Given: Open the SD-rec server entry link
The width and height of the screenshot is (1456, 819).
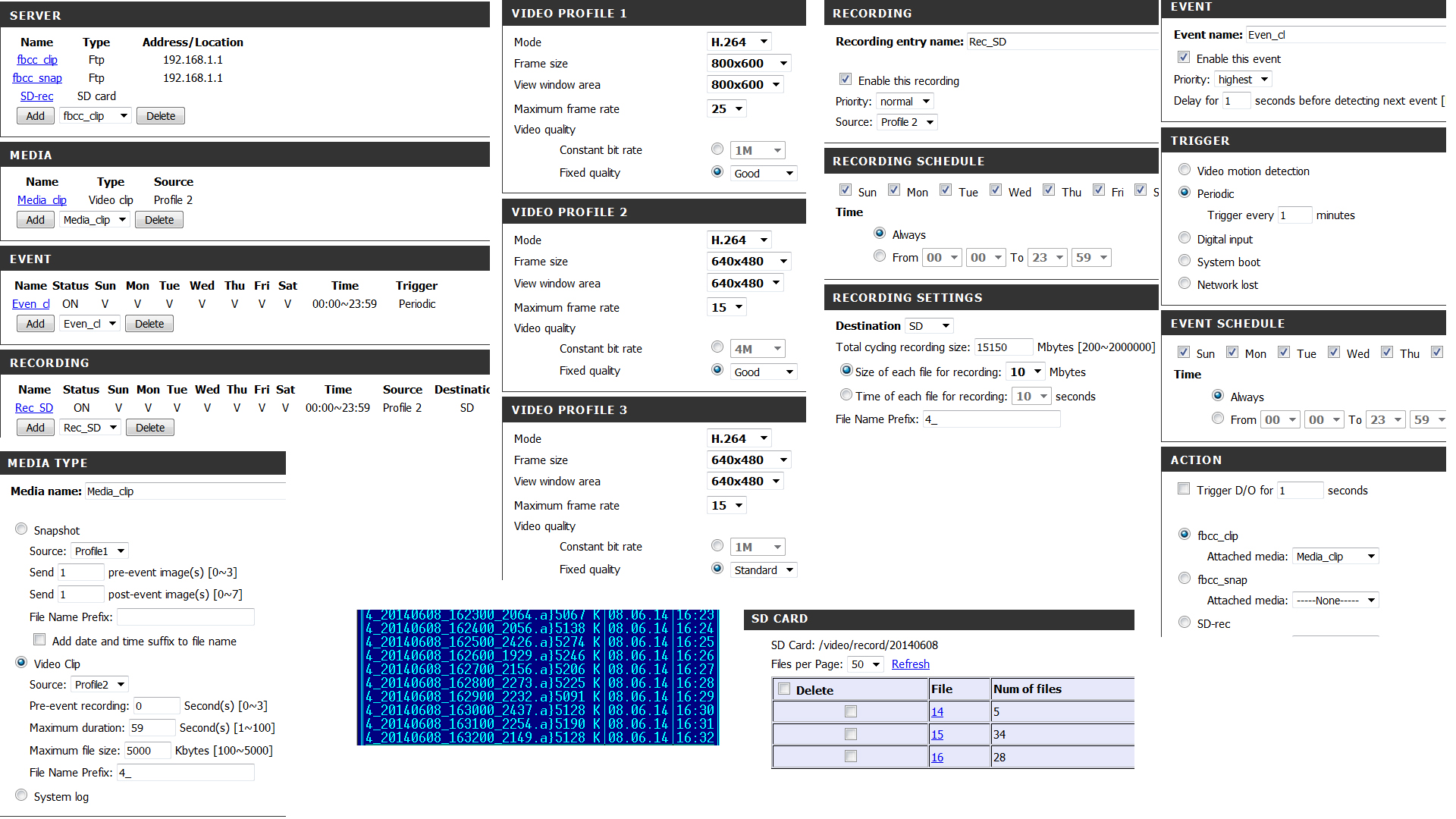Looking at the screenshot, I should [36, 96].
